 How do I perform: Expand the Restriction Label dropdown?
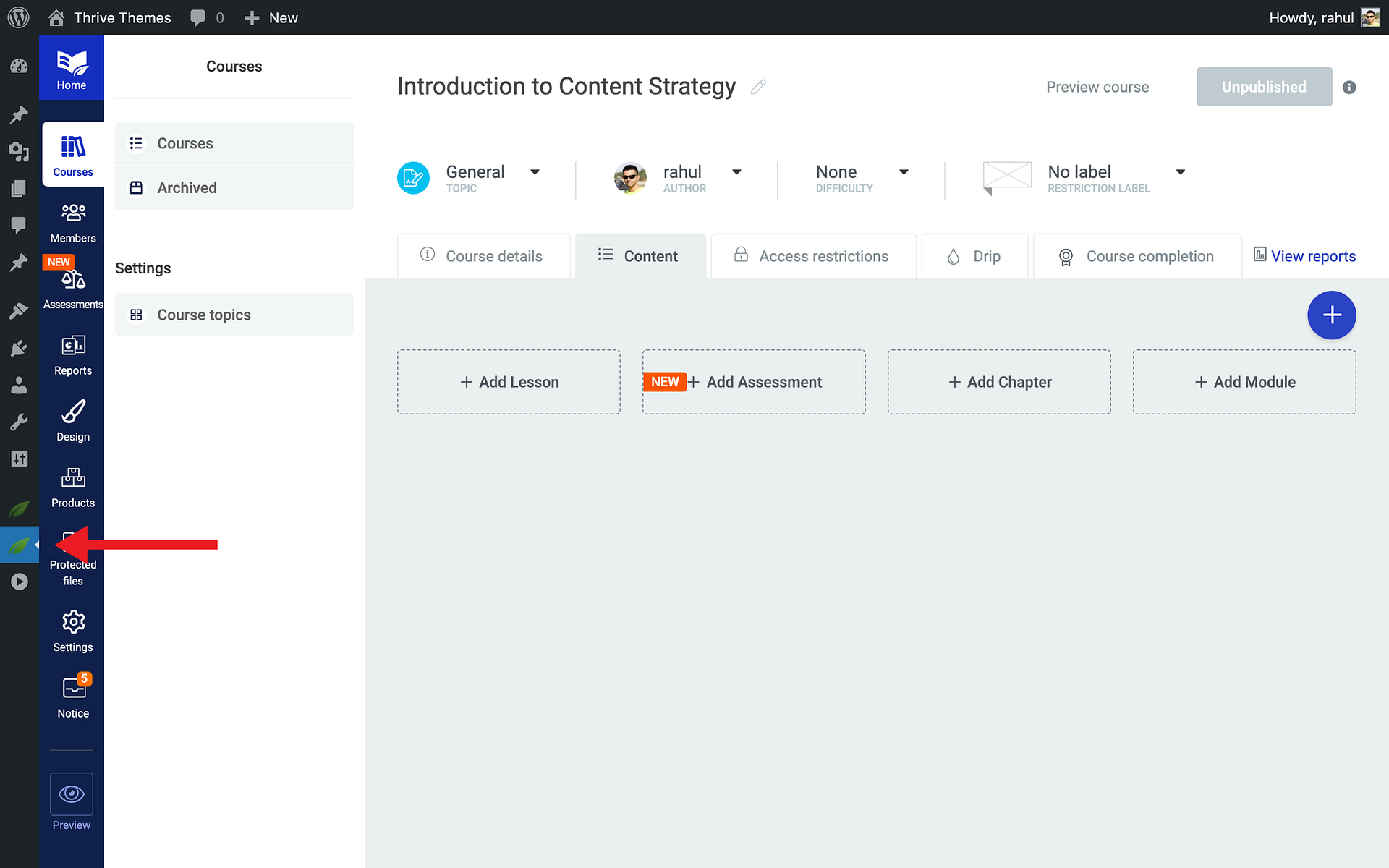pyautogui.click(x=1181, y=172)
